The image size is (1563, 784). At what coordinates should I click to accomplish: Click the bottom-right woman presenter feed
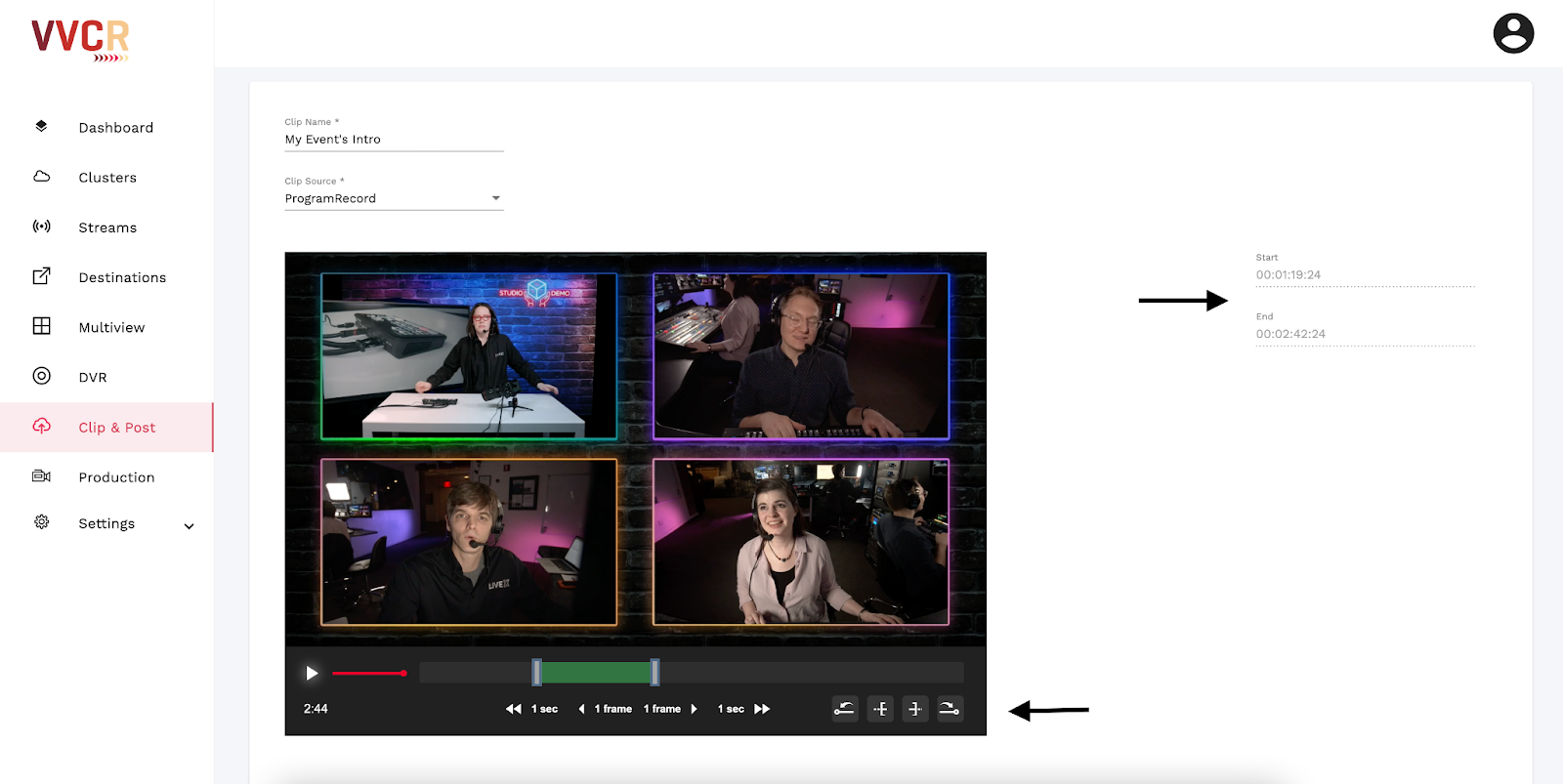click(x=801, y=542)
